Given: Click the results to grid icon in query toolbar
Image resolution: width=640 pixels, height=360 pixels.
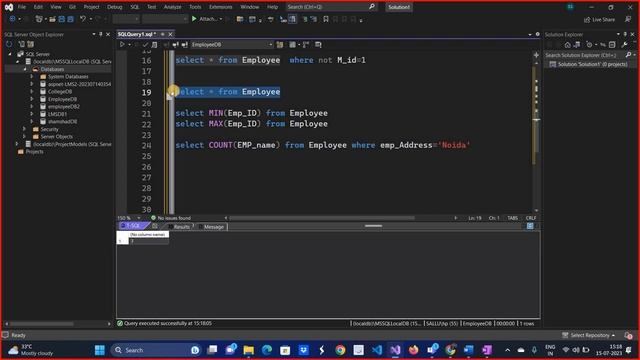Looking at the screenshot, I should 292,44.
